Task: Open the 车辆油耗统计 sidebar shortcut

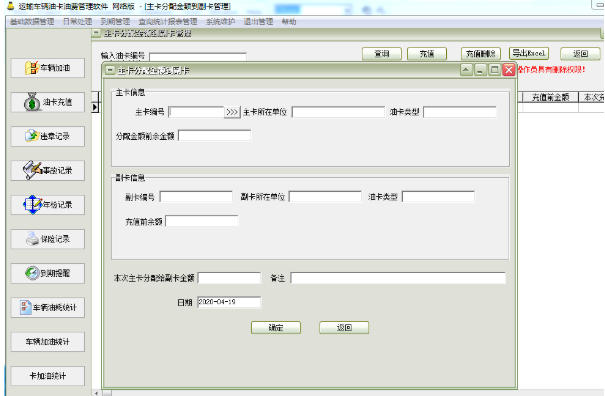Action: (x=48, y=308)
